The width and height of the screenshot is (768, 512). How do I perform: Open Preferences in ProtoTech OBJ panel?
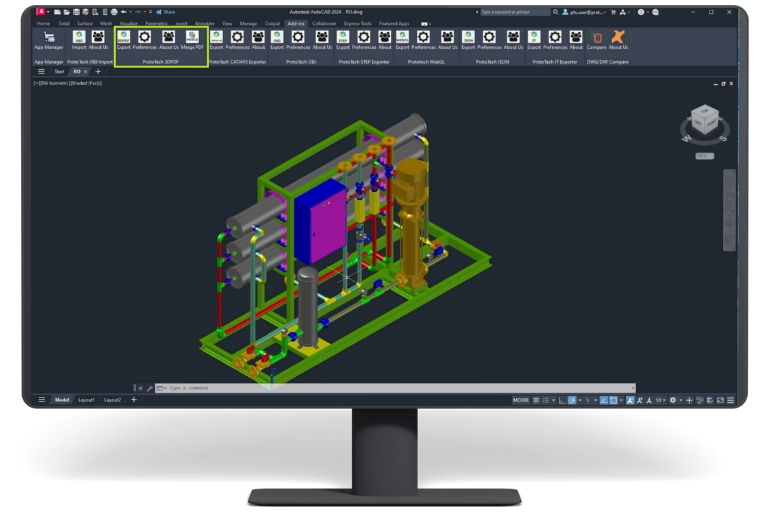pos(298,40)
